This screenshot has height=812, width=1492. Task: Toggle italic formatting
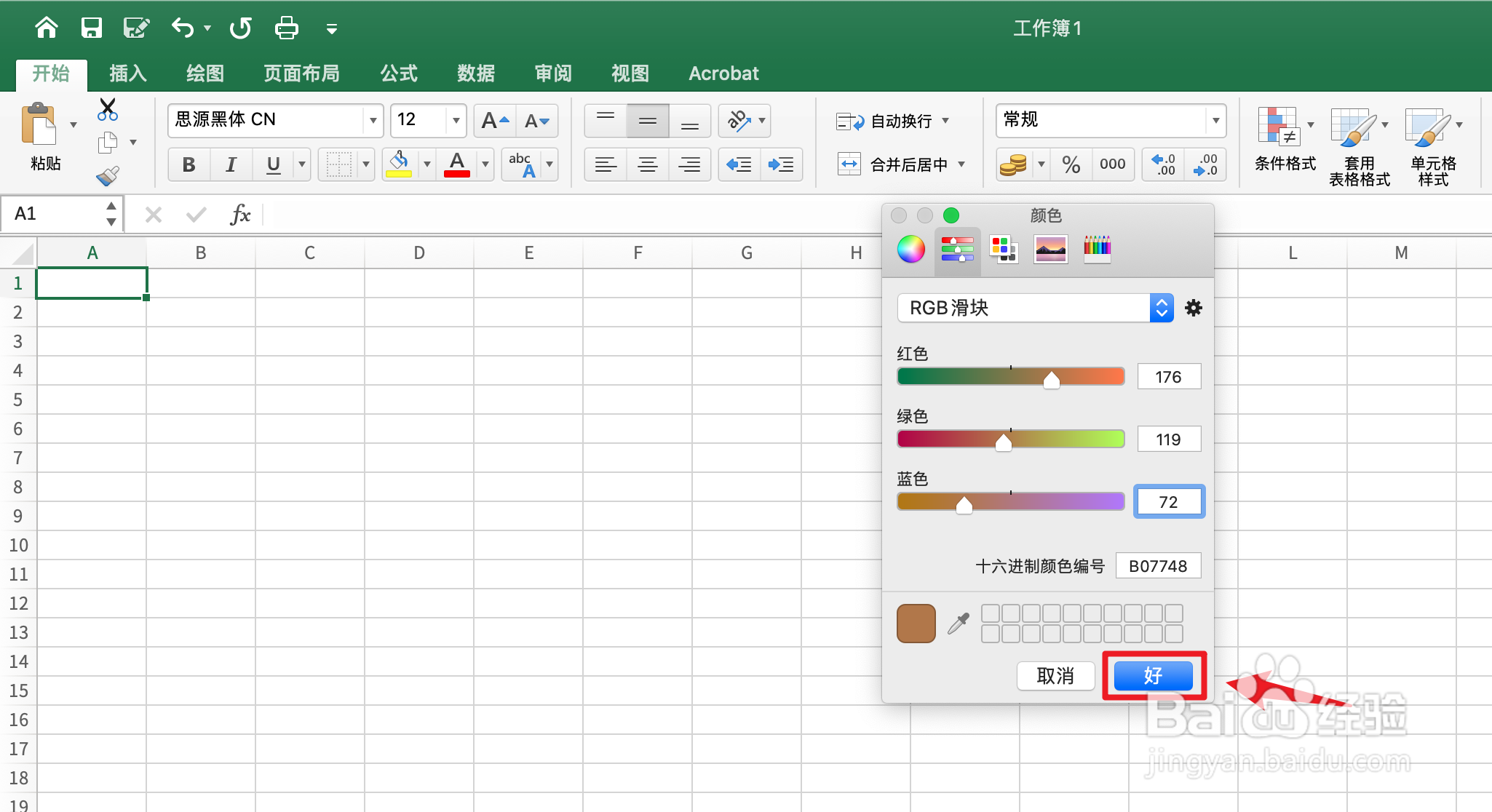click(x=231, y=164)
